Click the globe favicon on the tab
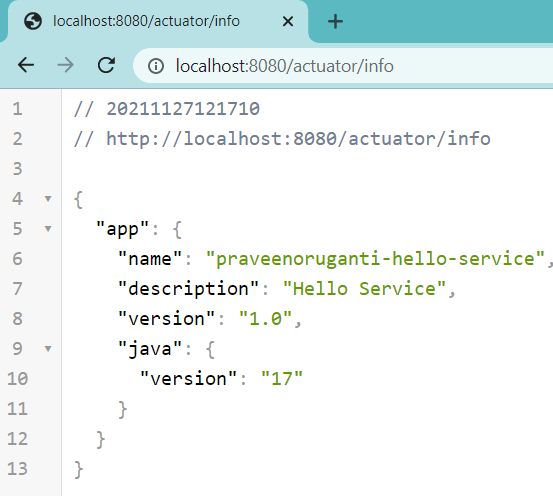This screenshot has width=553, height=496. click(33, 21)
